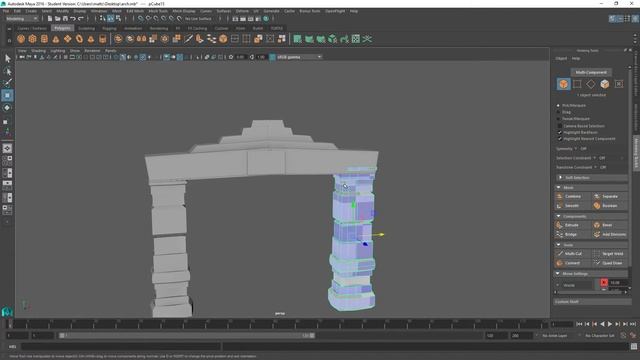Create a polygon sphere from the shelf
640x360 pixels.
[21, 39]
